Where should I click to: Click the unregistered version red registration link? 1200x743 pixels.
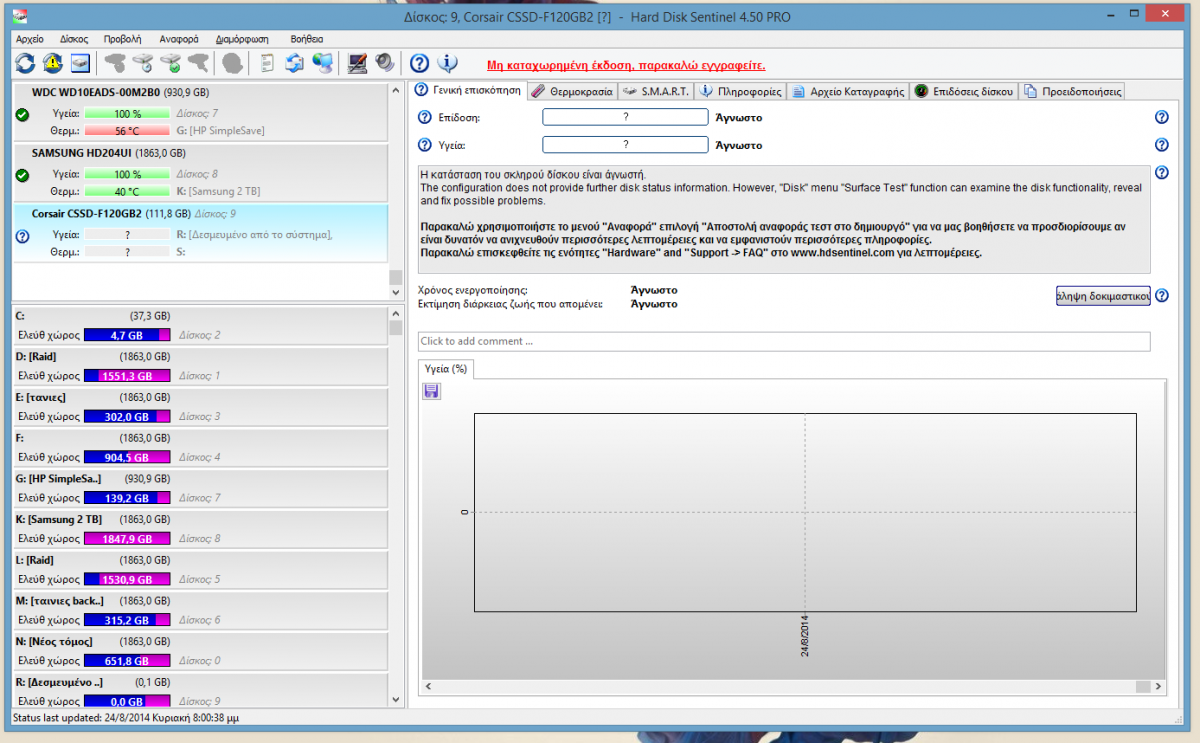click(626, 65)
